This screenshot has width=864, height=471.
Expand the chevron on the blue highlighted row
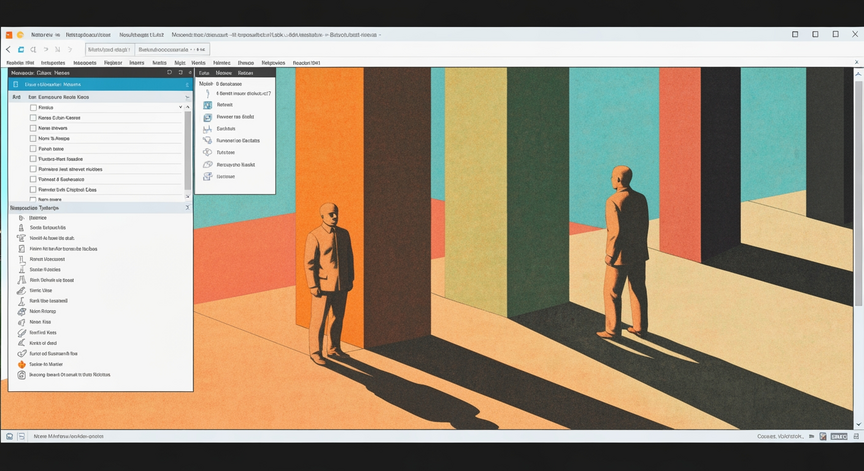pyautogui.click(x=187, y=84)
